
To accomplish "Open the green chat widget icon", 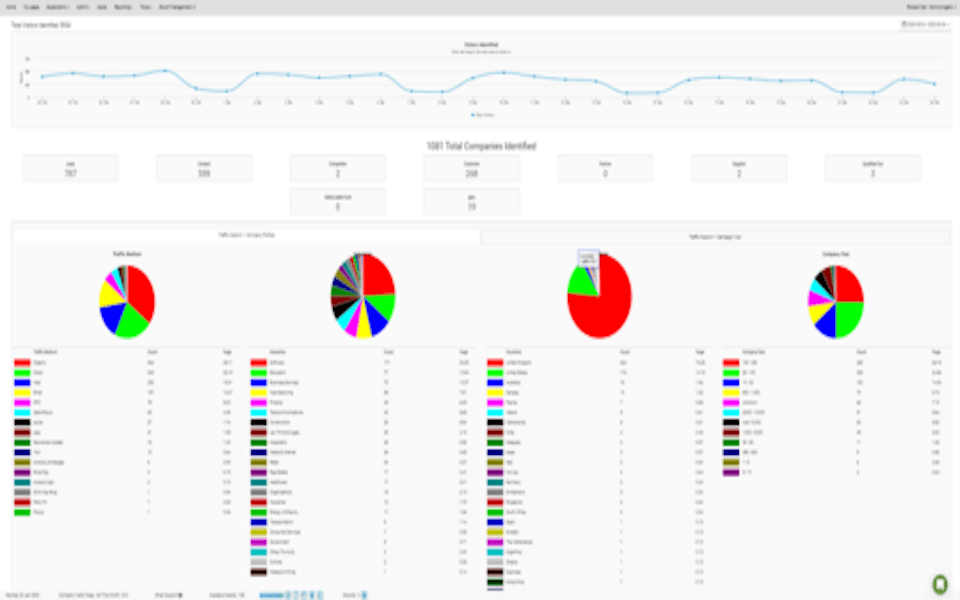I will point(939,583).
